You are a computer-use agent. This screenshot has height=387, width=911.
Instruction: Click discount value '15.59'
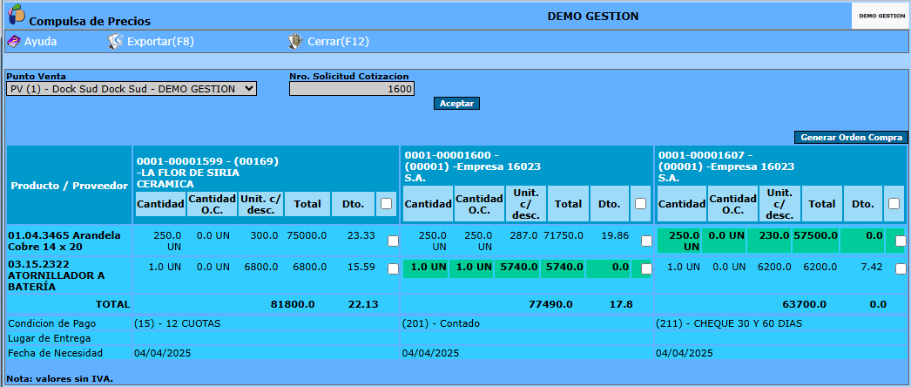click(x=360, y=267)
